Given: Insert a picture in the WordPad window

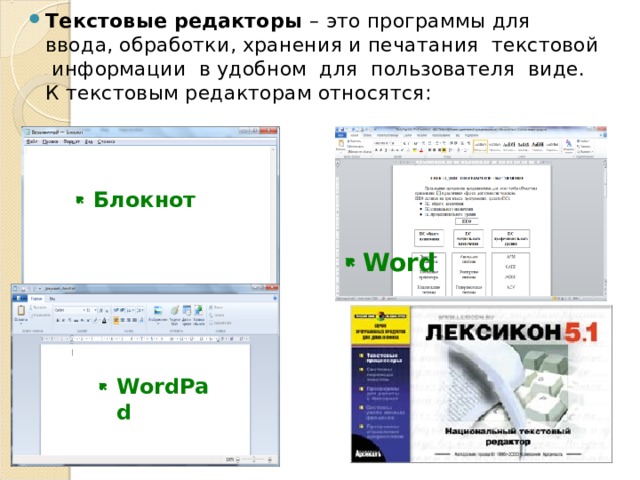Looking at the screenshot, I should 158,313.
